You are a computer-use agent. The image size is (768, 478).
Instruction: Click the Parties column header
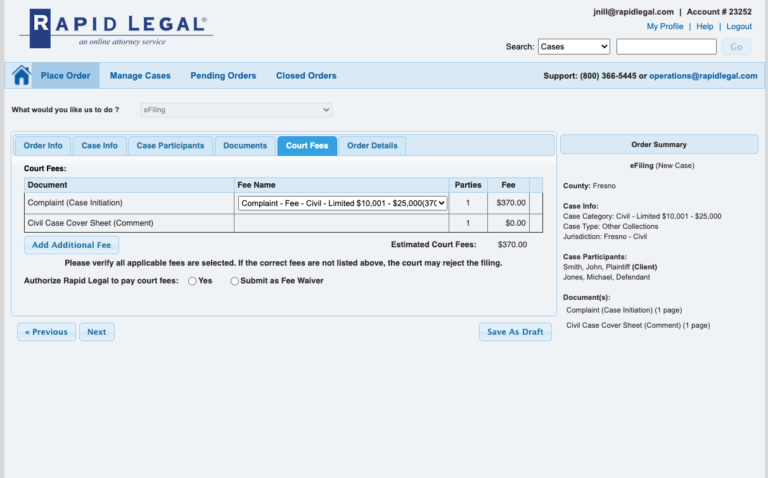pyautogui.click(x=468, y=185)
